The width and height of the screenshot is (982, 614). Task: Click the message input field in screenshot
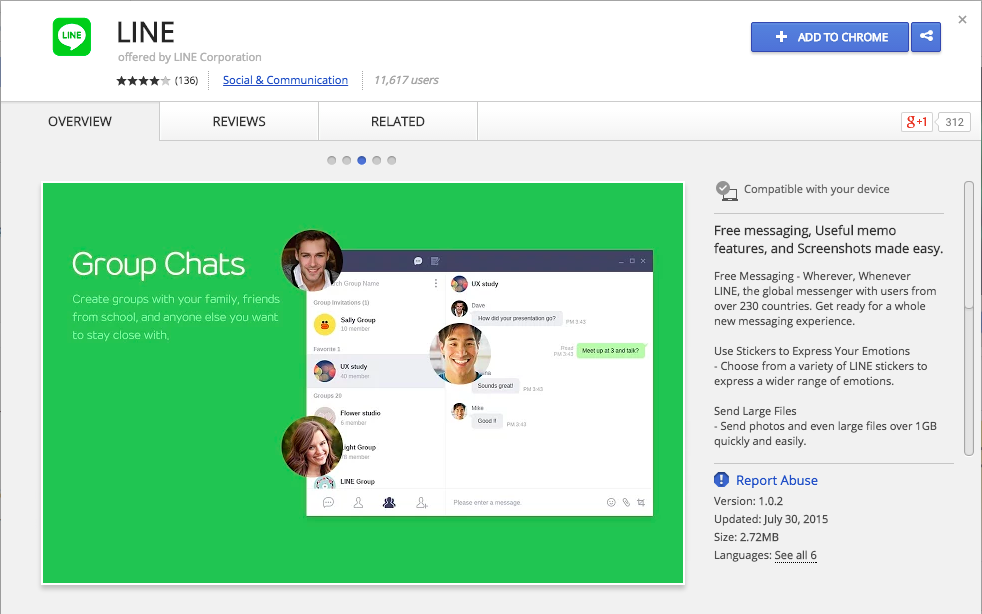(x=525, y=502)
